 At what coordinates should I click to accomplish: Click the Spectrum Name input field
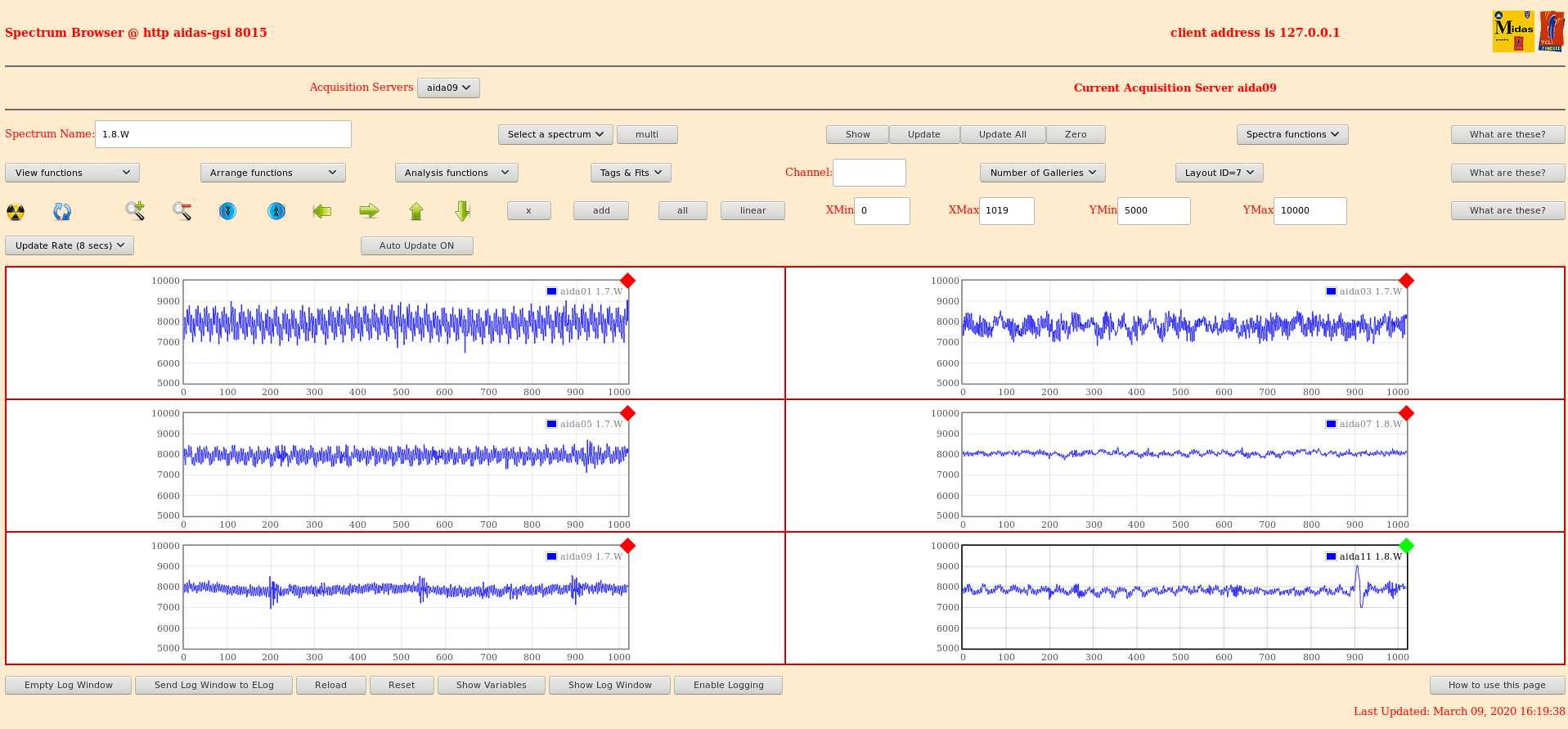tap(222, 134)
